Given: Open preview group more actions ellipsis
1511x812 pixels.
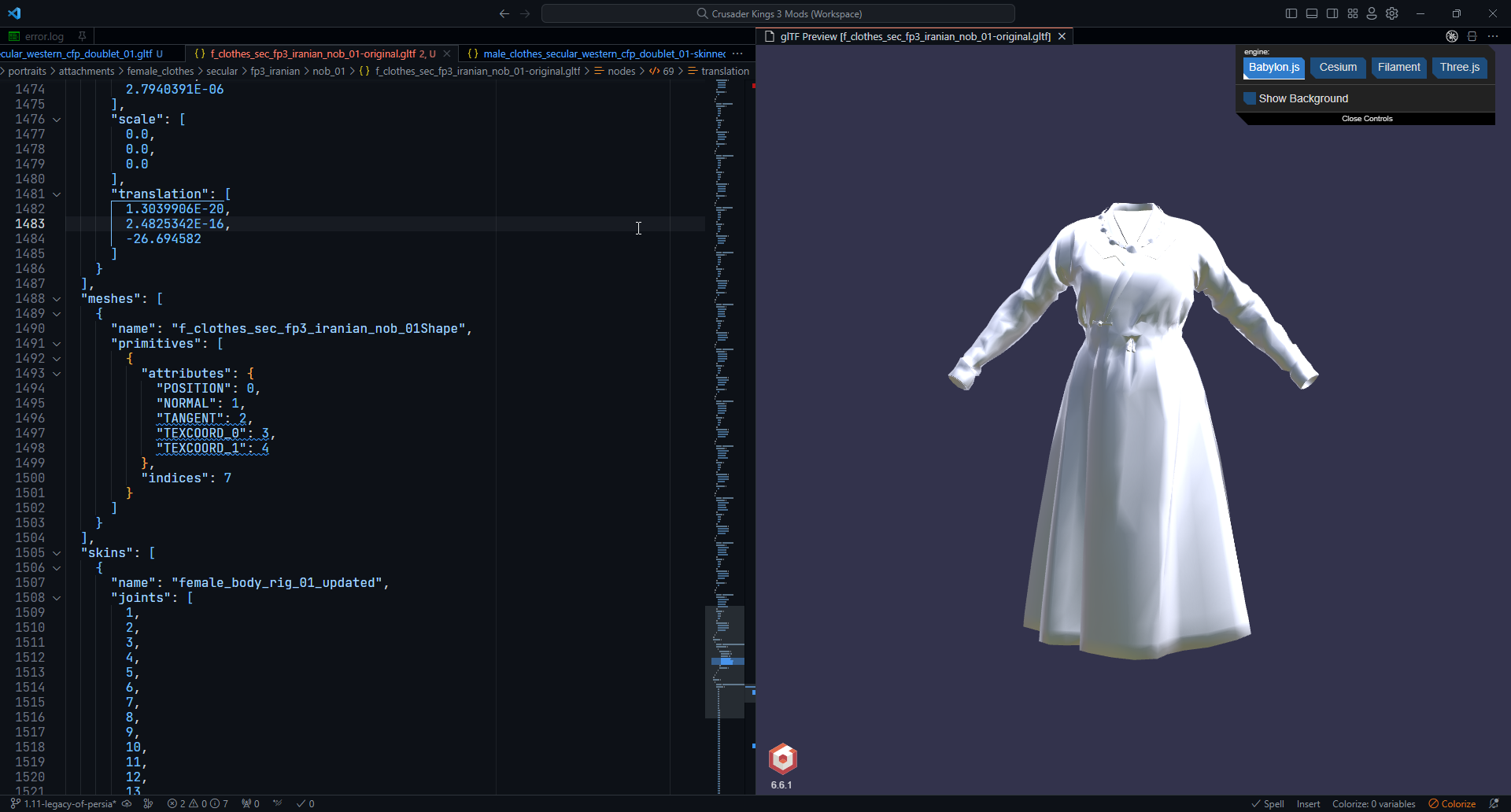Looking at the screenshot, I should click(x=1493, y=36).
